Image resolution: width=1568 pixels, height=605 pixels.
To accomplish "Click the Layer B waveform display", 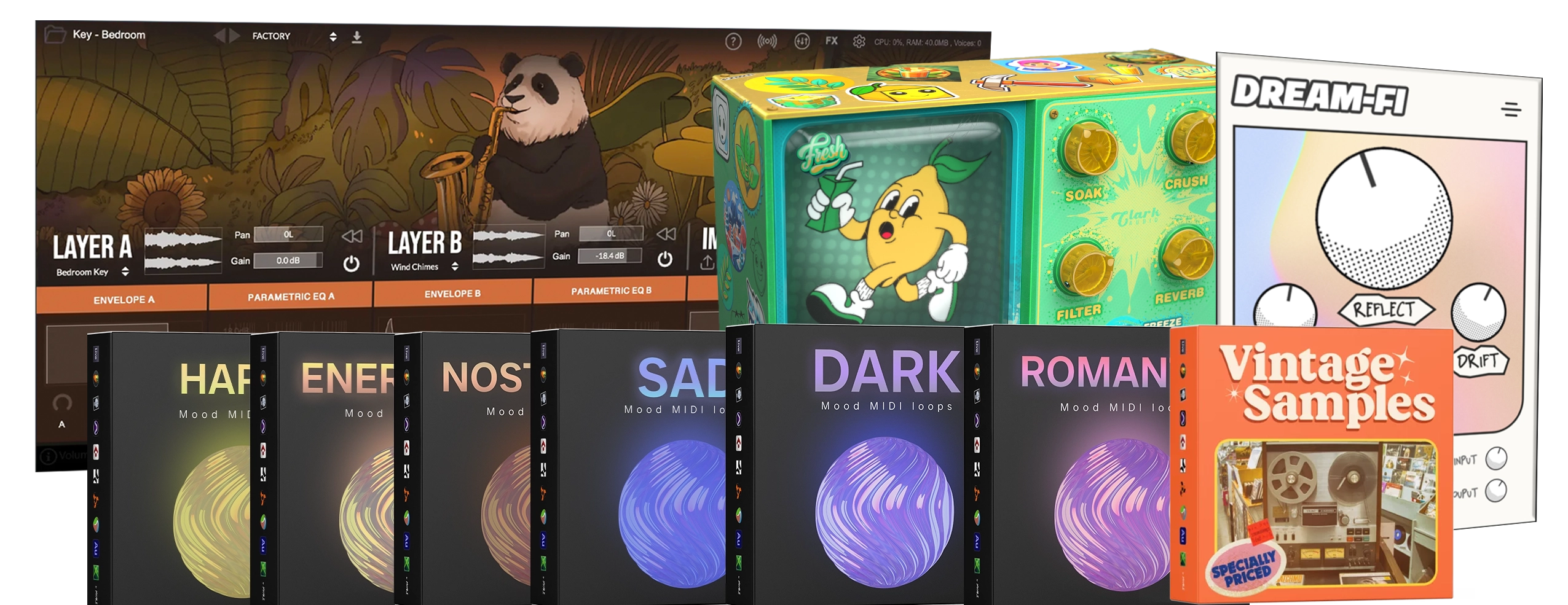I will 508,247.
